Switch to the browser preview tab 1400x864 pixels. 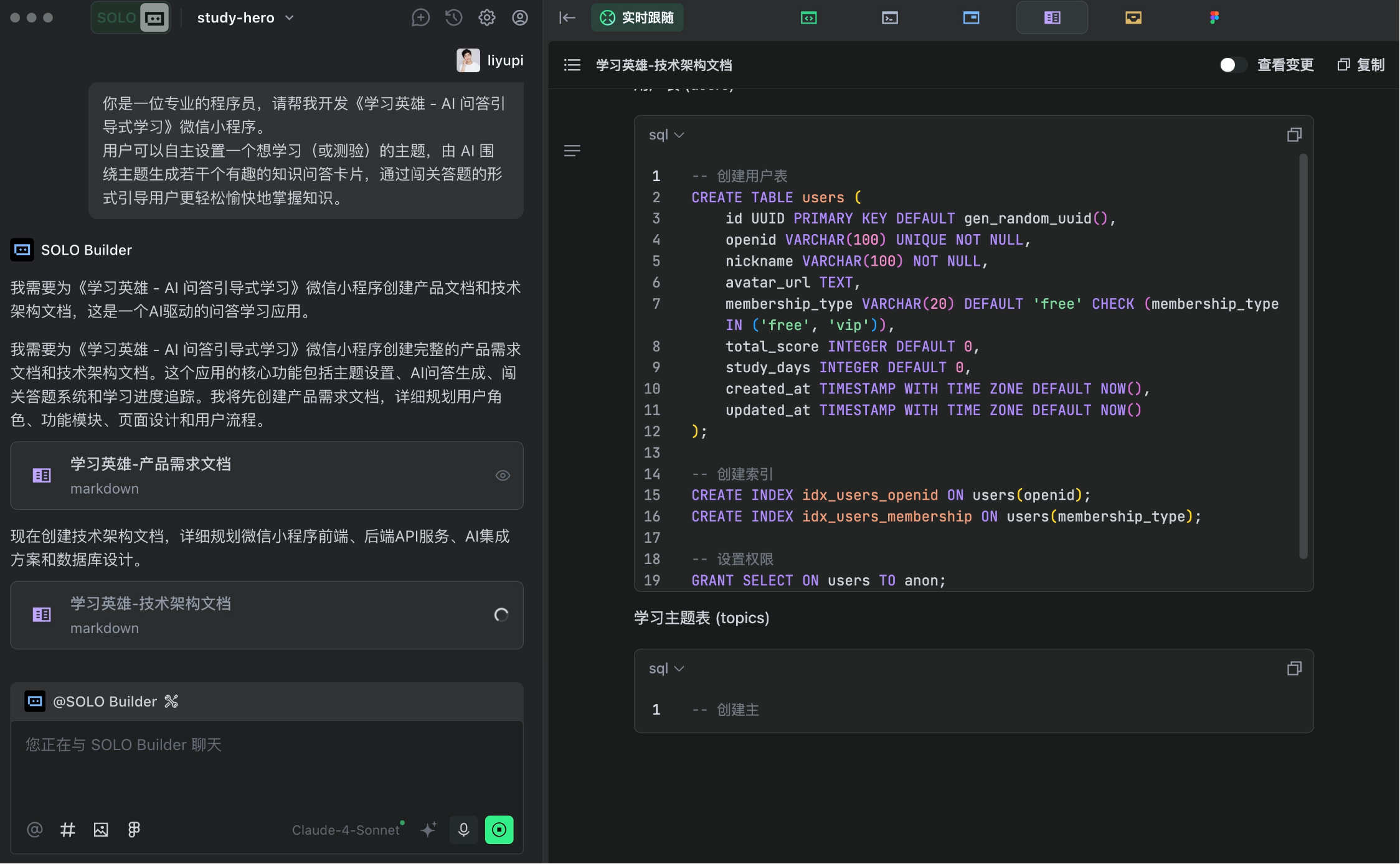(971, 17)
